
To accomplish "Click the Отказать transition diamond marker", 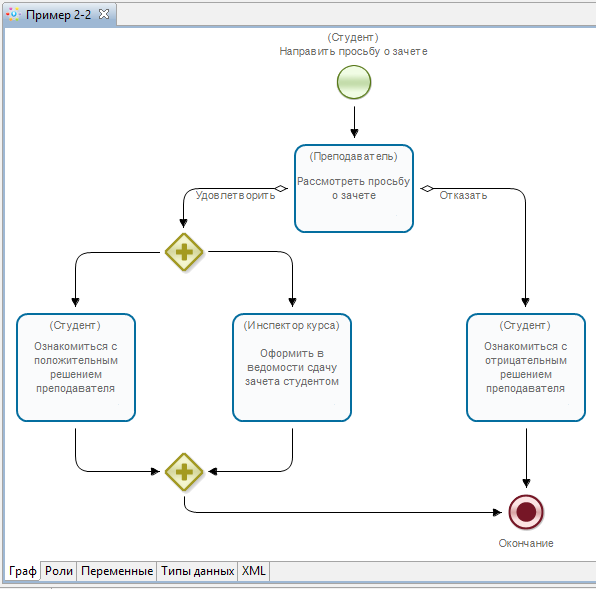I will pos(427,188).
